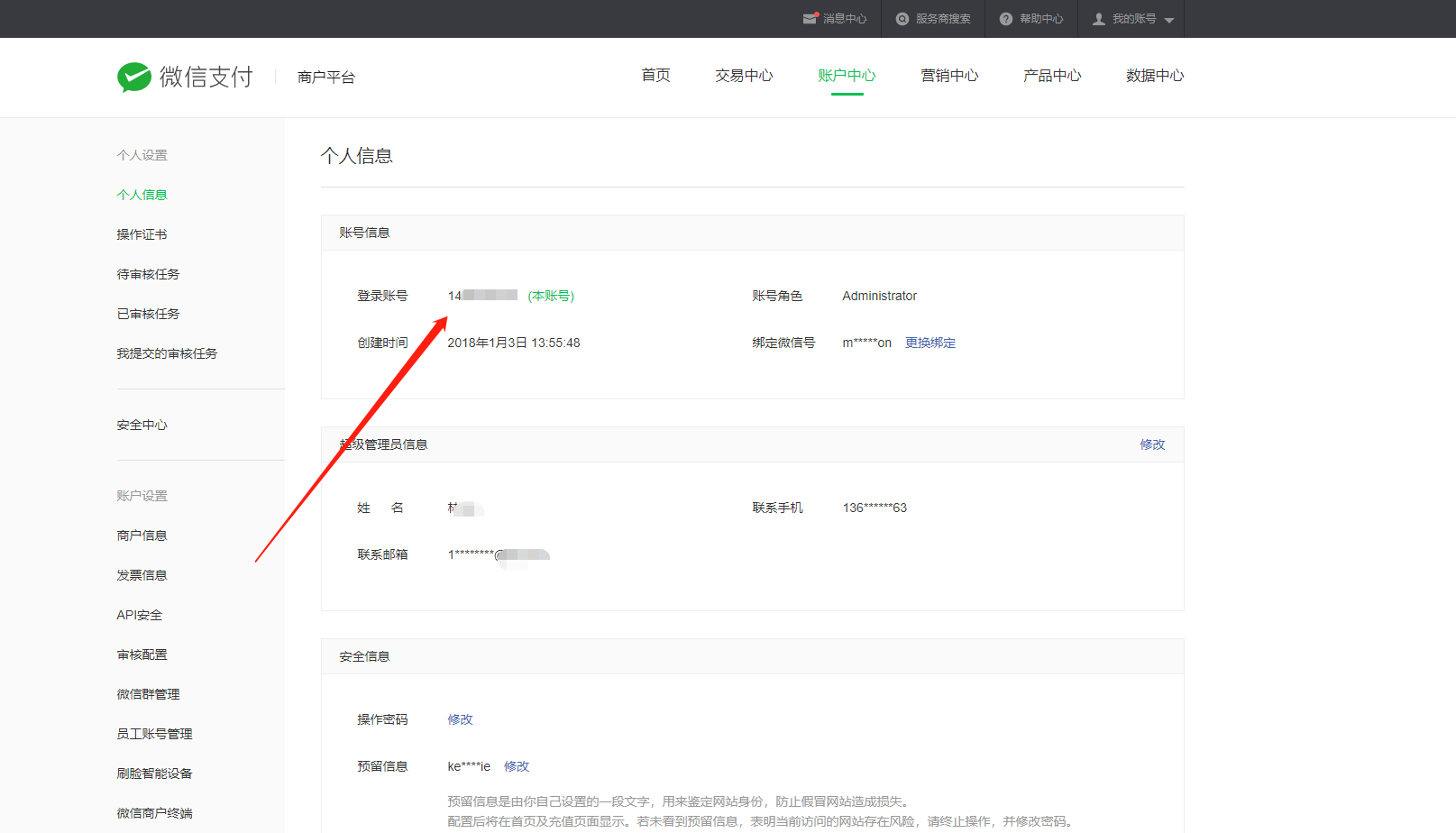
Task: Click 修改 next to 预留信息 value
Action: pyautogui.click(x=517, y=766)
